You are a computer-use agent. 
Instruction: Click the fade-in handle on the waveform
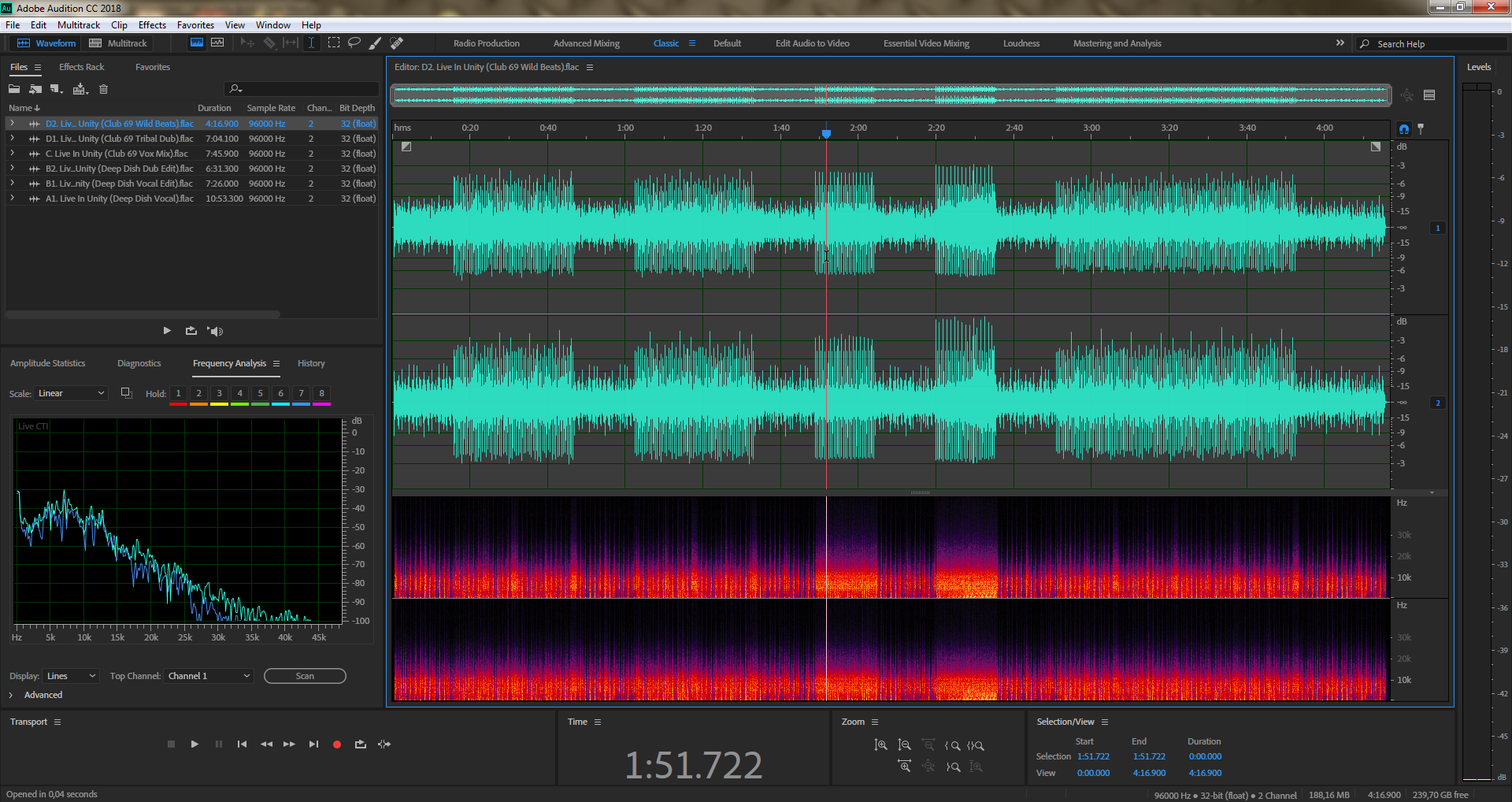coord(406,147)
